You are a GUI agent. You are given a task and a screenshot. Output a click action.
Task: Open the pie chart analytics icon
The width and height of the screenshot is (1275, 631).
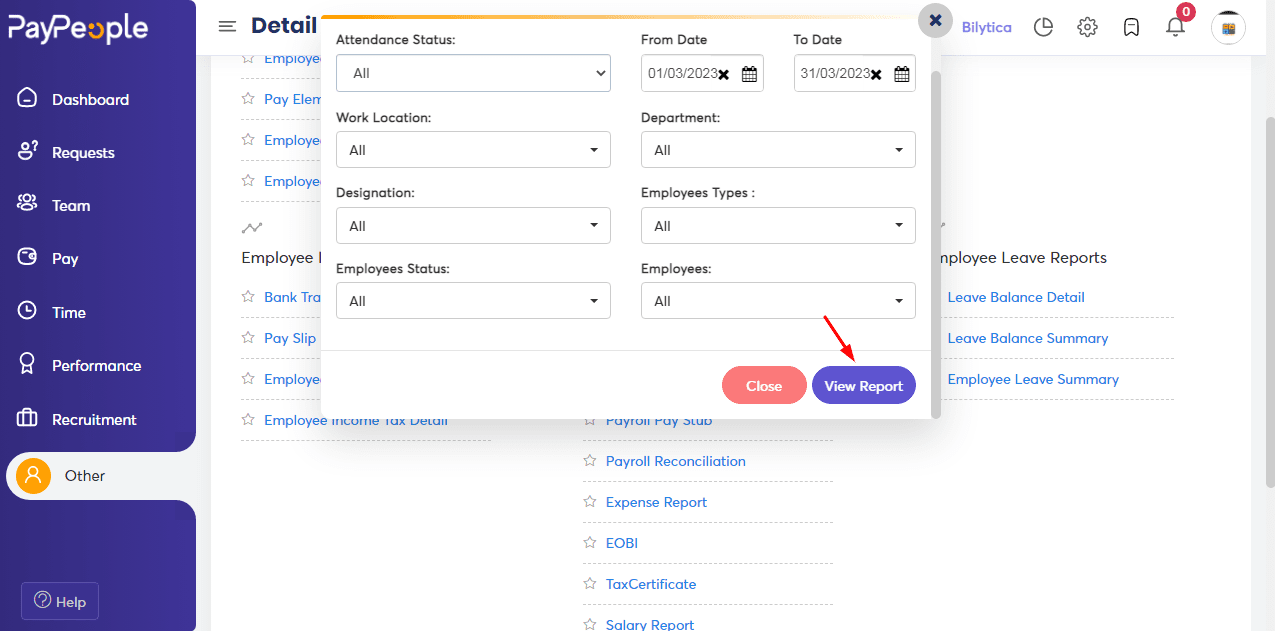pyautogui.click(x=1043, y=27)
